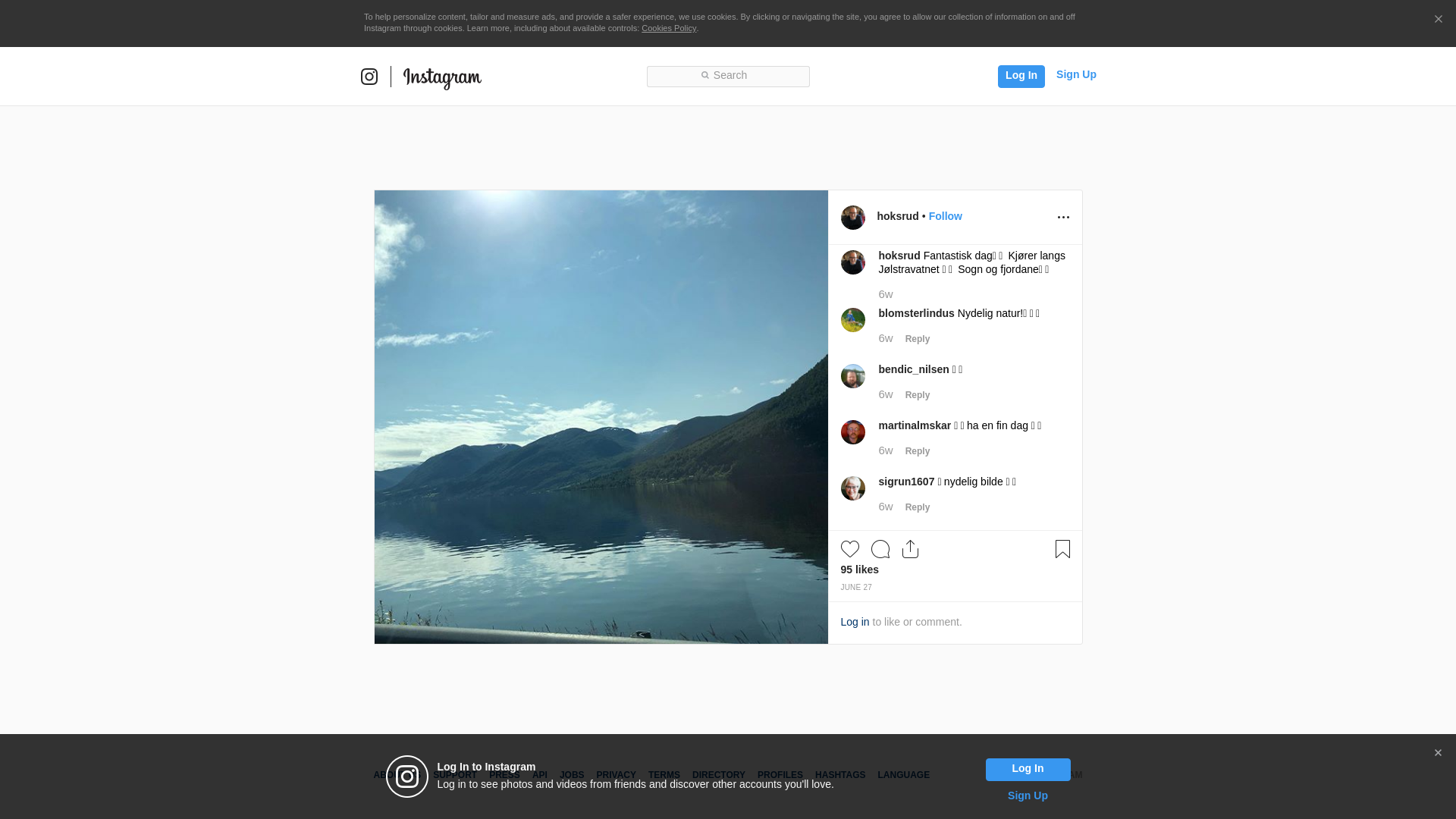1456x819 pixels.
Task: Open hoksrud profile avatar in post header
Action: [x=852, y=218]
